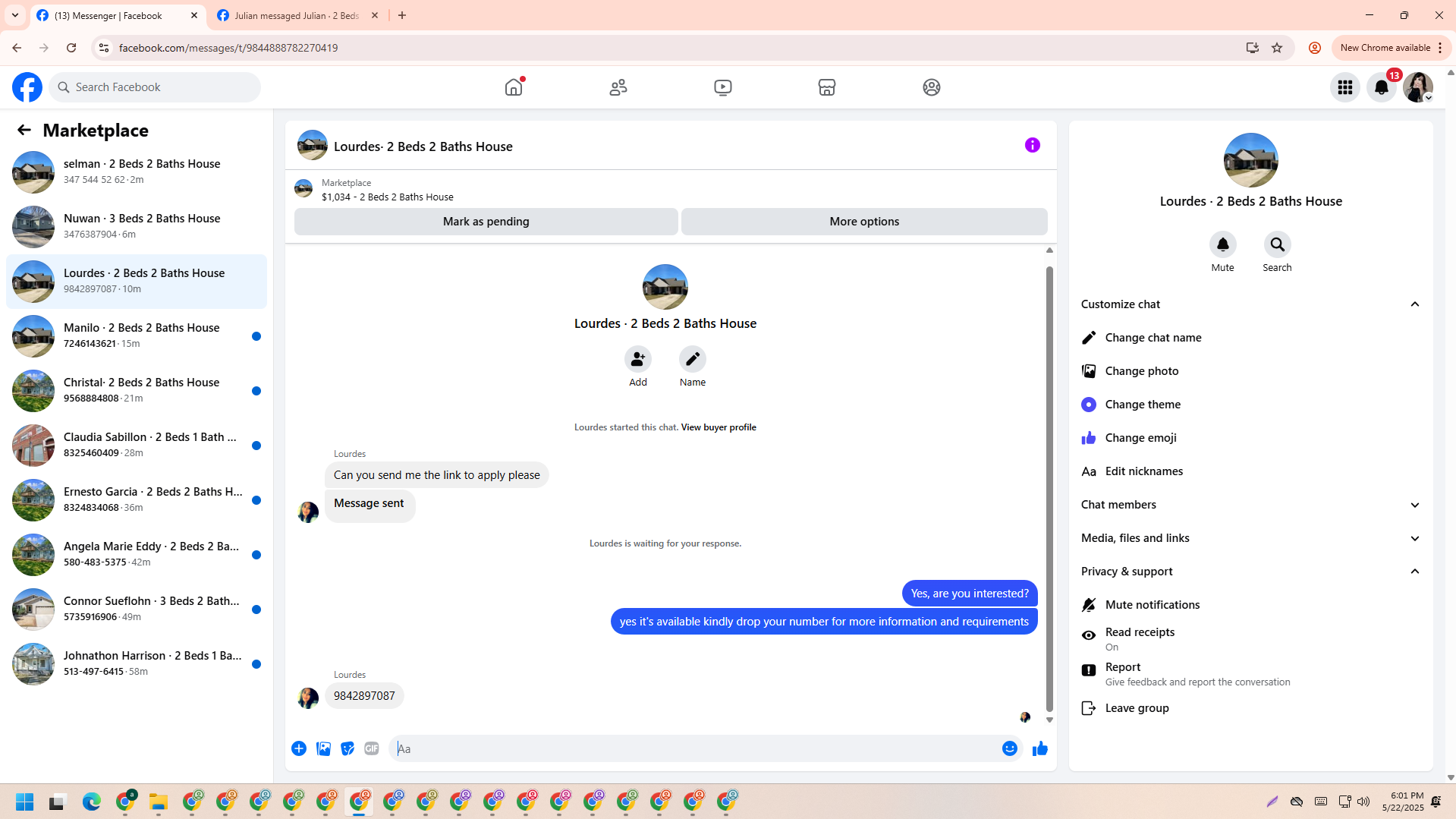Collapse the Privacy & support section
The width and height of the screenshot is (1456, 819).
coord(1250,572)
